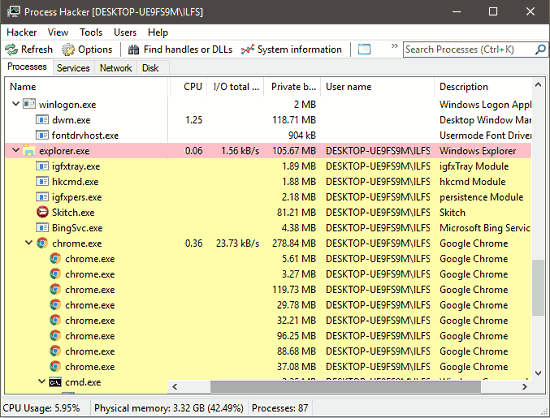Click the Skitch.exe red icon
The width and height of the screenshot is (550, 418).
coord(42,212)
